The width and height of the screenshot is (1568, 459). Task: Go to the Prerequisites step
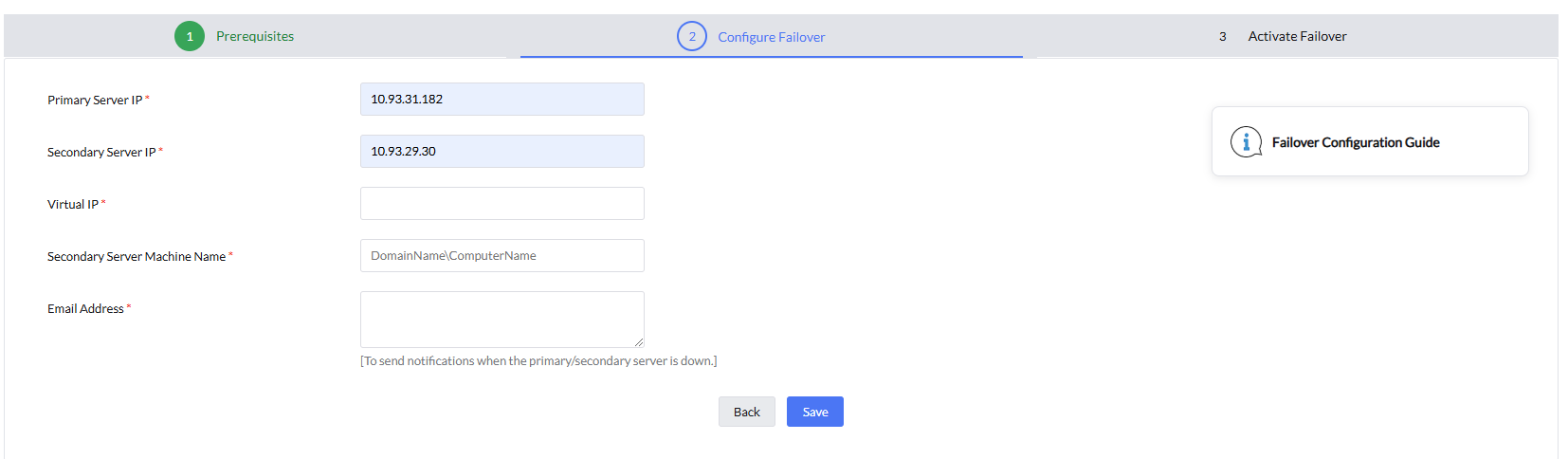point(255,37)
